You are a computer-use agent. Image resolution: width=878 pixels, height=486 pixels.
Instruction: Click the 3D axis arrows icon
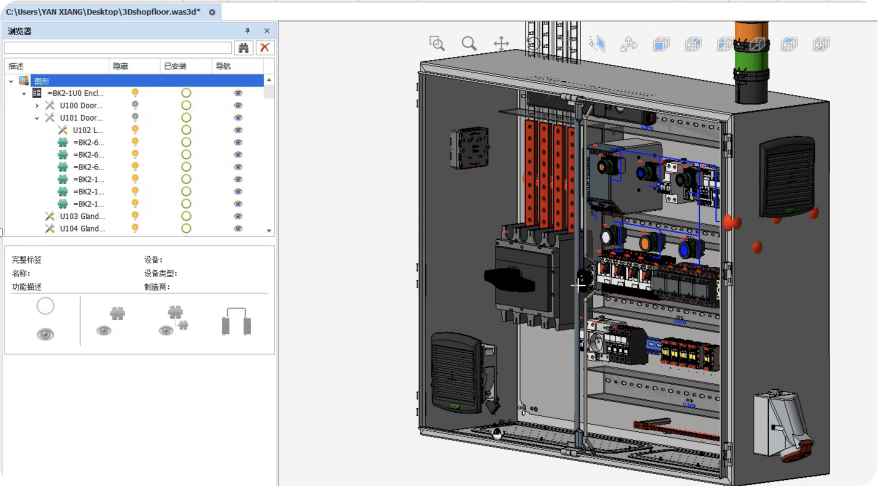[629, 44]
